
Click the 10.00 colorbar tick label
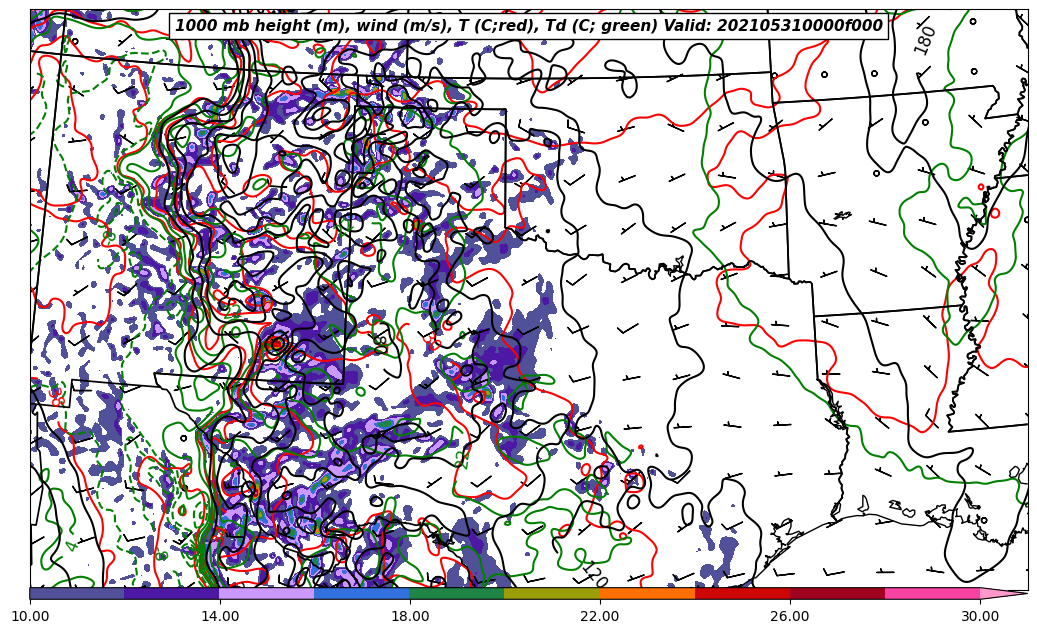pos(30,616)
